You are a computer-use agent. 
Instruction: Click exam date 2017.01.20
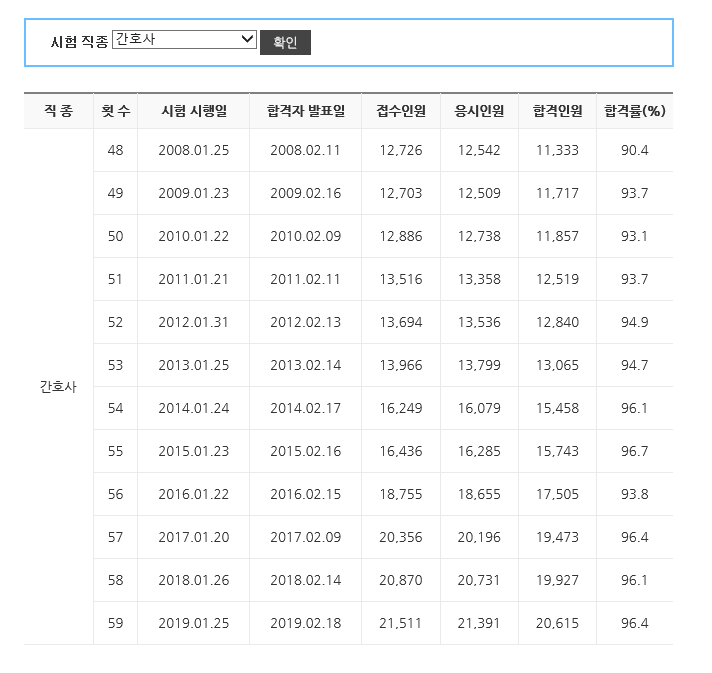click(x=194, y=537)
